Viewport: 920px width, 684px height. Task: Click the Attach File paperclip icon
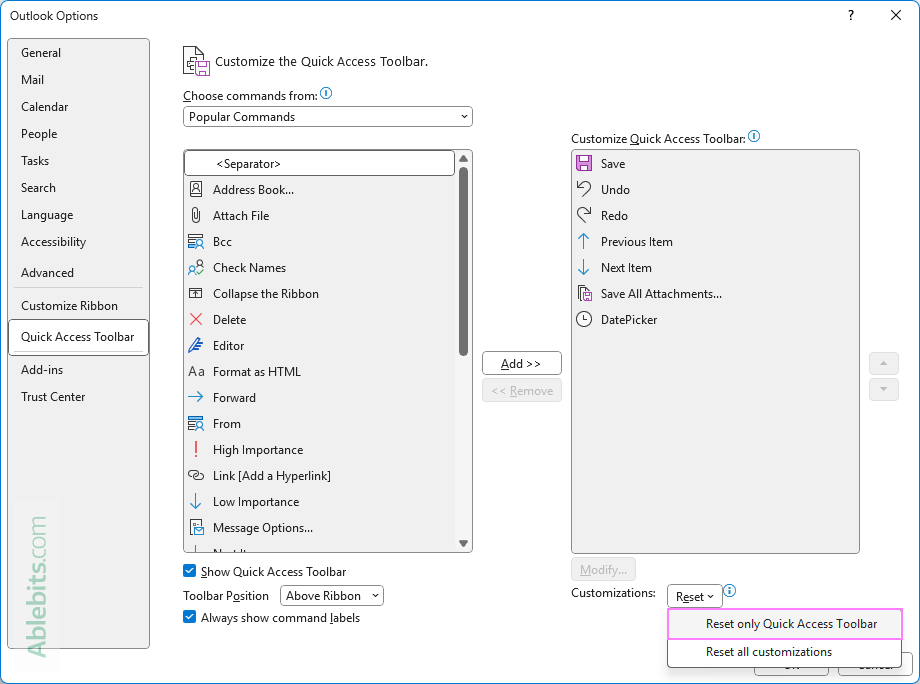pos(196,215)
